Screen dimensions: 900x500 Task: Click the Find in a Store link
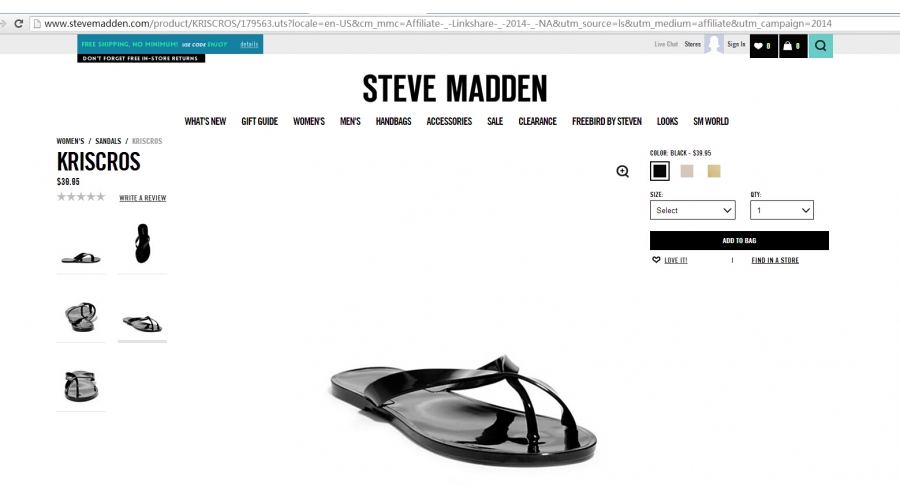click(775, 260)
